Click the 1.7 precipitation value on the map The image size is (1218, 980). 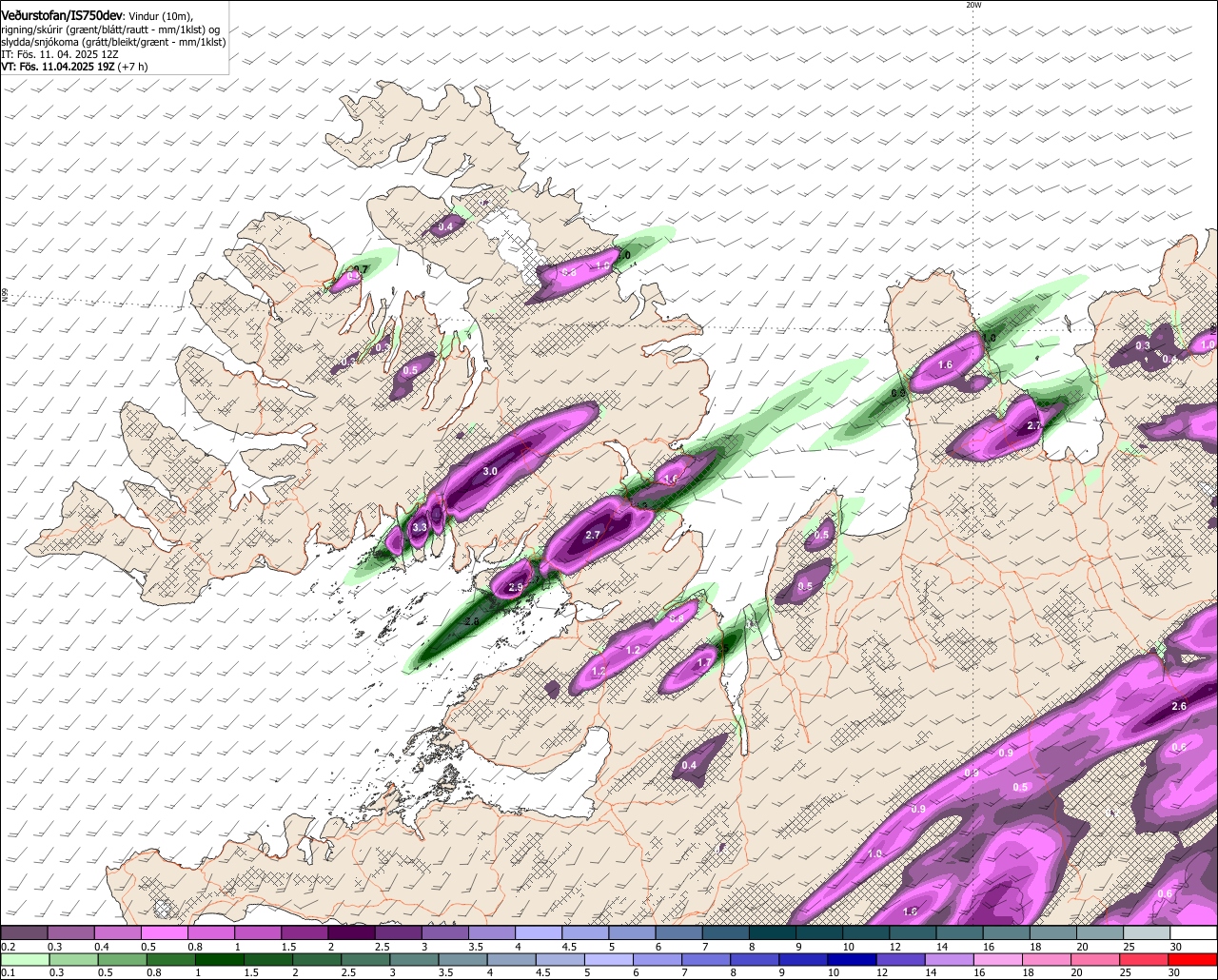[705, 662]
